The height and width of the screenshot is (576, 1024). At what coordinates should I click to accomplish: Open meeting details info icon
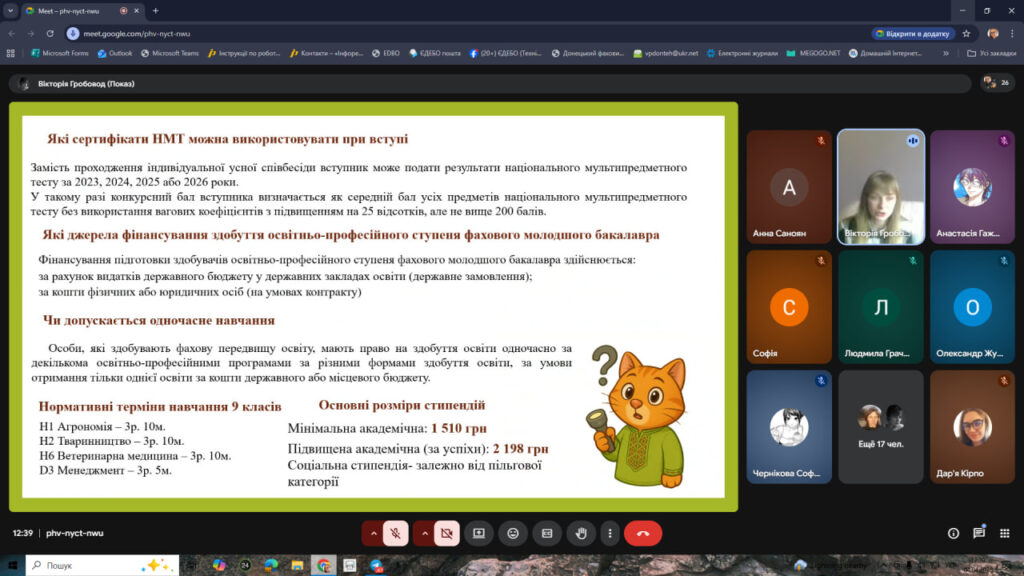click(953, 533)
